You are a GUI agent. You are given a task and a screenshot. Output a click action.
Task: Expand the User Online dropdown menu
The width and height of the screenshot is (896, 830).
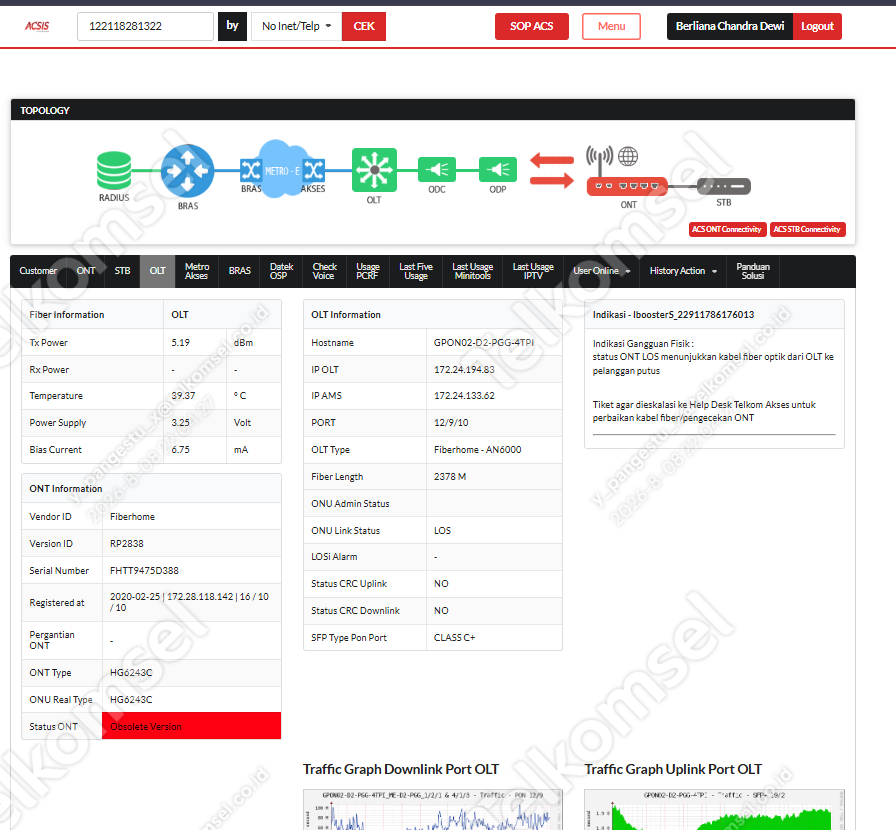tap(602, 271)
